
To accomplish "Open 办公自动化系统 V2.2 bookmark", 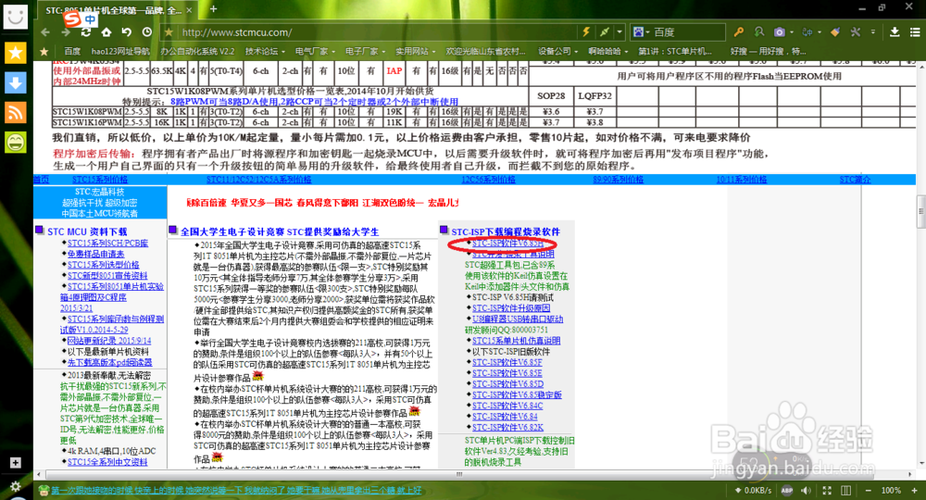I will click(x=197, y=51).
